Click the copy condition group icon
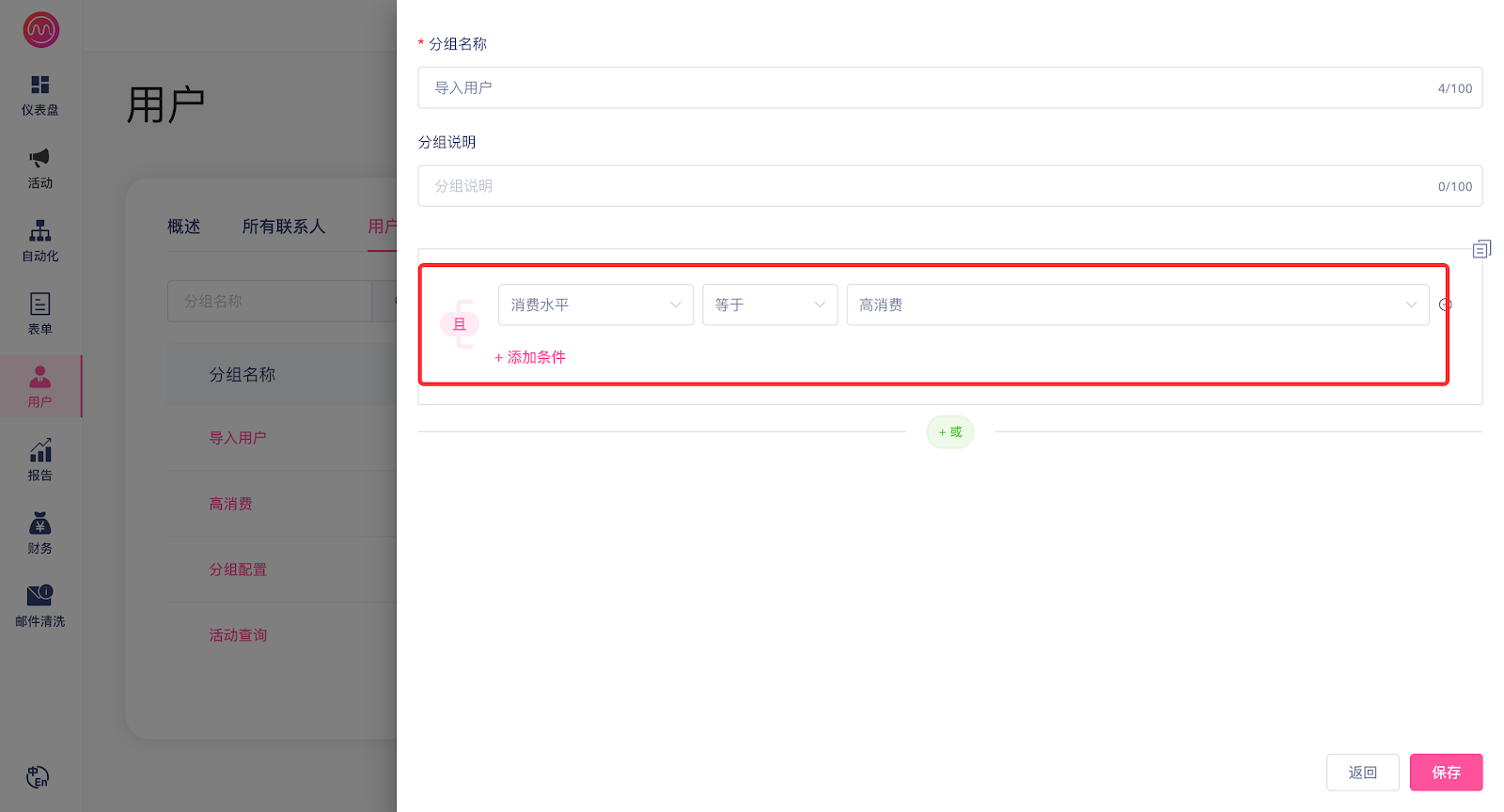Screen dimensions: 1504x812 tap(1481, 249)
